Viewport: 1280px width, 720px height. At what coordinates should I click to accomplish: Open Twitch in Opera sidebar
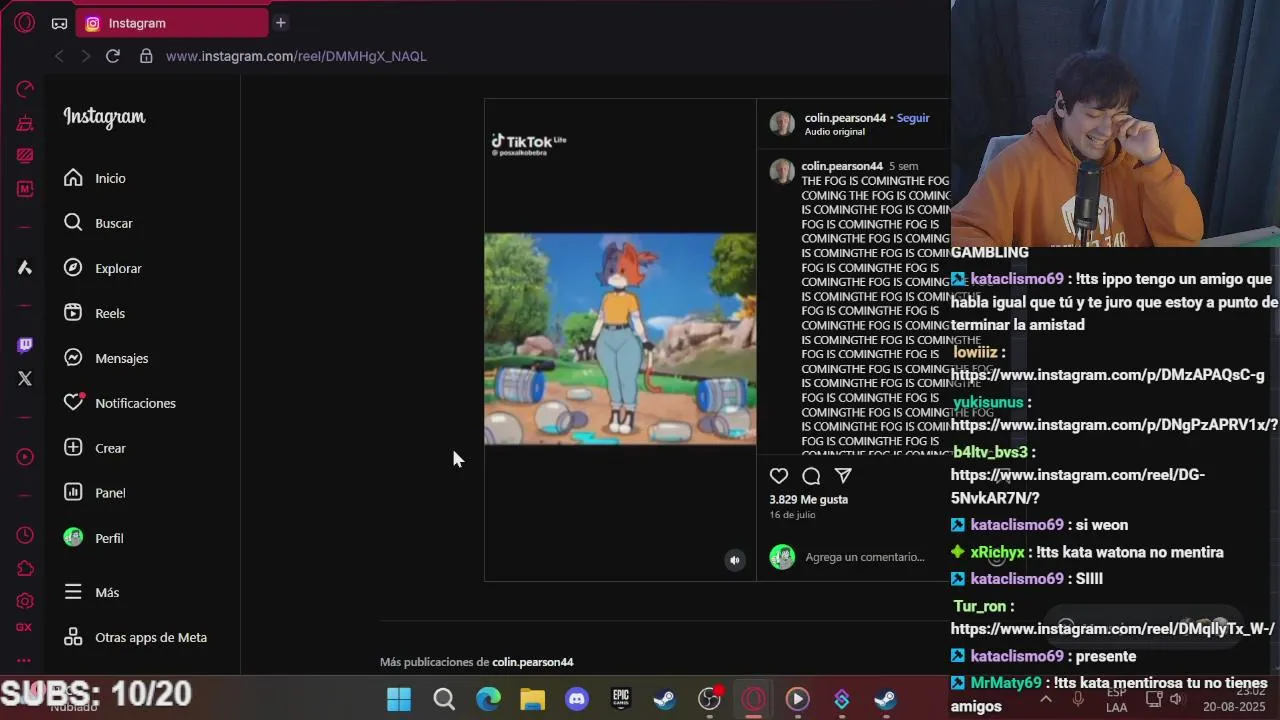[25, 345]
